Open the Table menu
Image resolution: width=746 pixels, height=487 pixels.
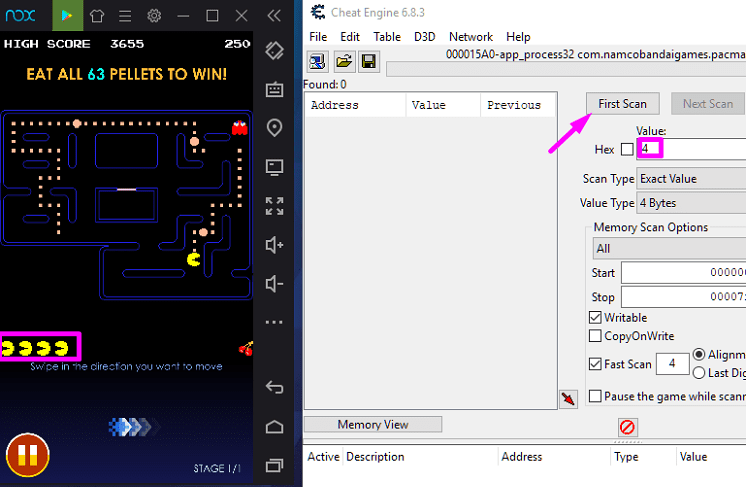[x=387, y=37]
